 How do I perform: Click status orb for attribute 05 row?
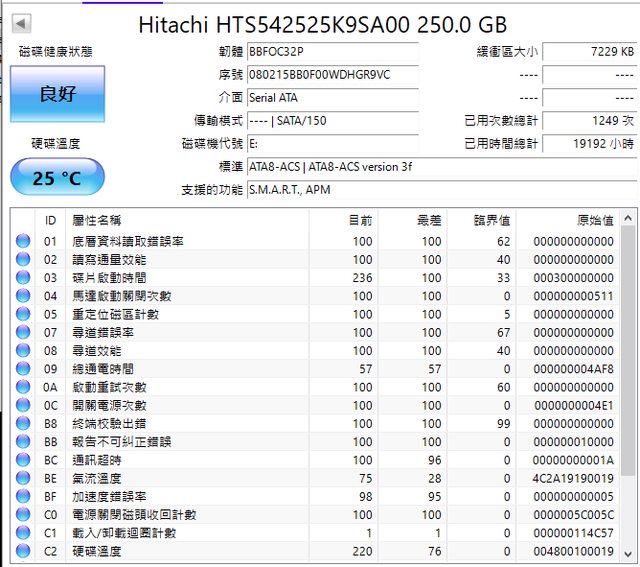[x=22, y=314]
